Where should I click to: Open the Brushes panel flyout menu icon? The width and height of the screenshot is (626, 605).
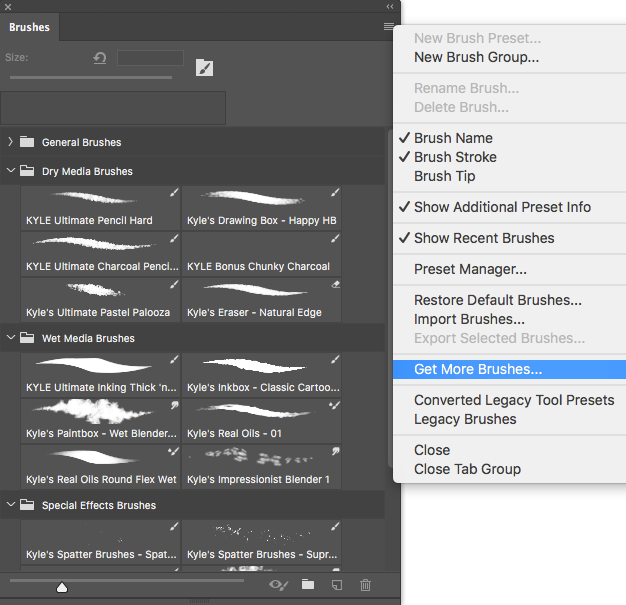coord(388,26)
